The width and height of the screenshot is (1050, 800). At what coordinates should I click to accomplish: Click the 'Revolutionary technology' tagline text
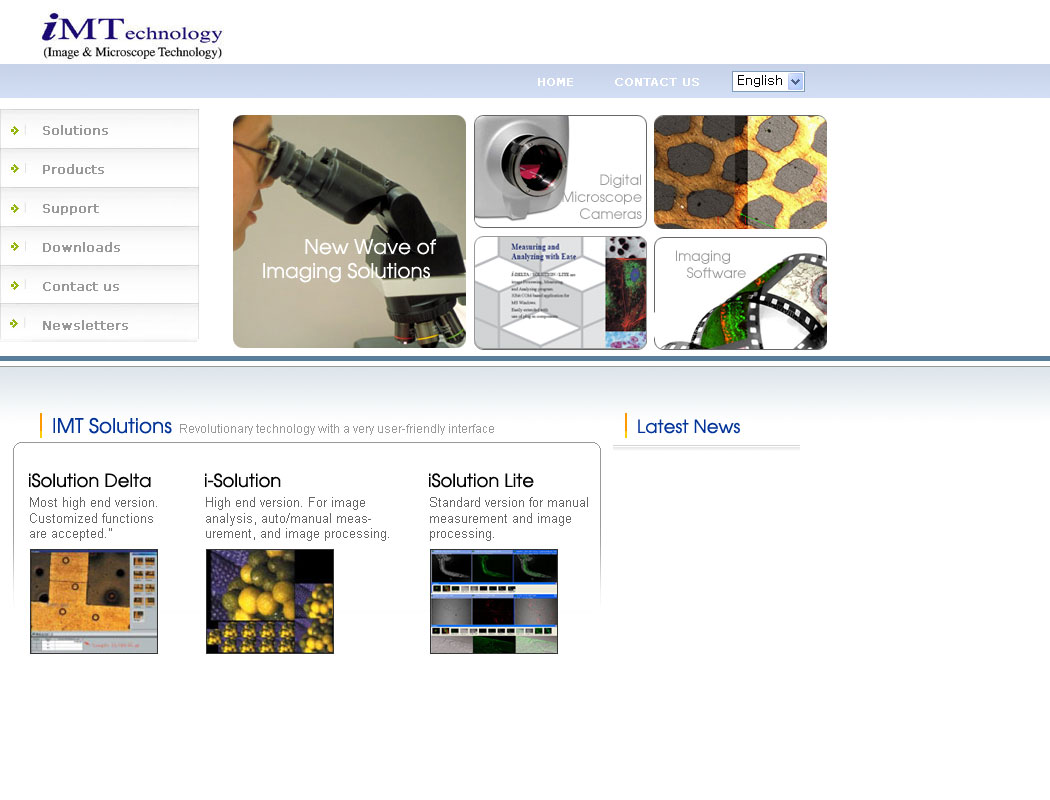337,428
